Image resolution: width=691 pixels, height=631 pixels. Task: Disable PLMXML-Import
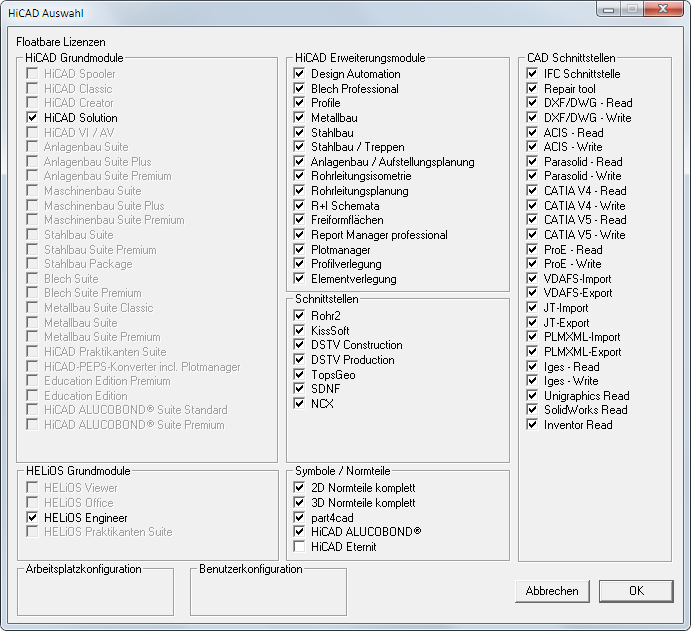click(x=532, y=337)
